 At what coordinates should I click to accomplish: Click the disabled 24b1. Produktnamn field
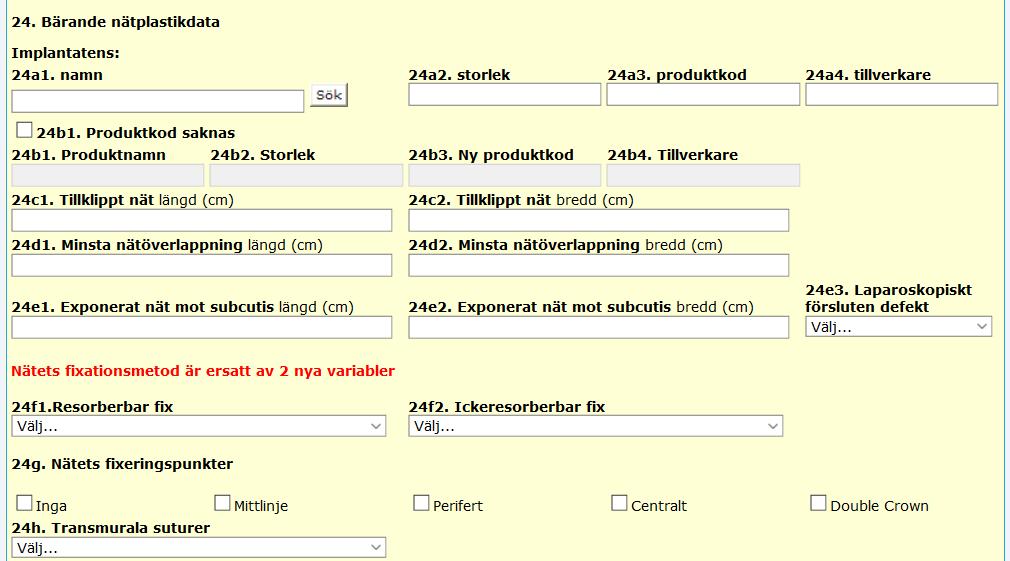point(108,175)
